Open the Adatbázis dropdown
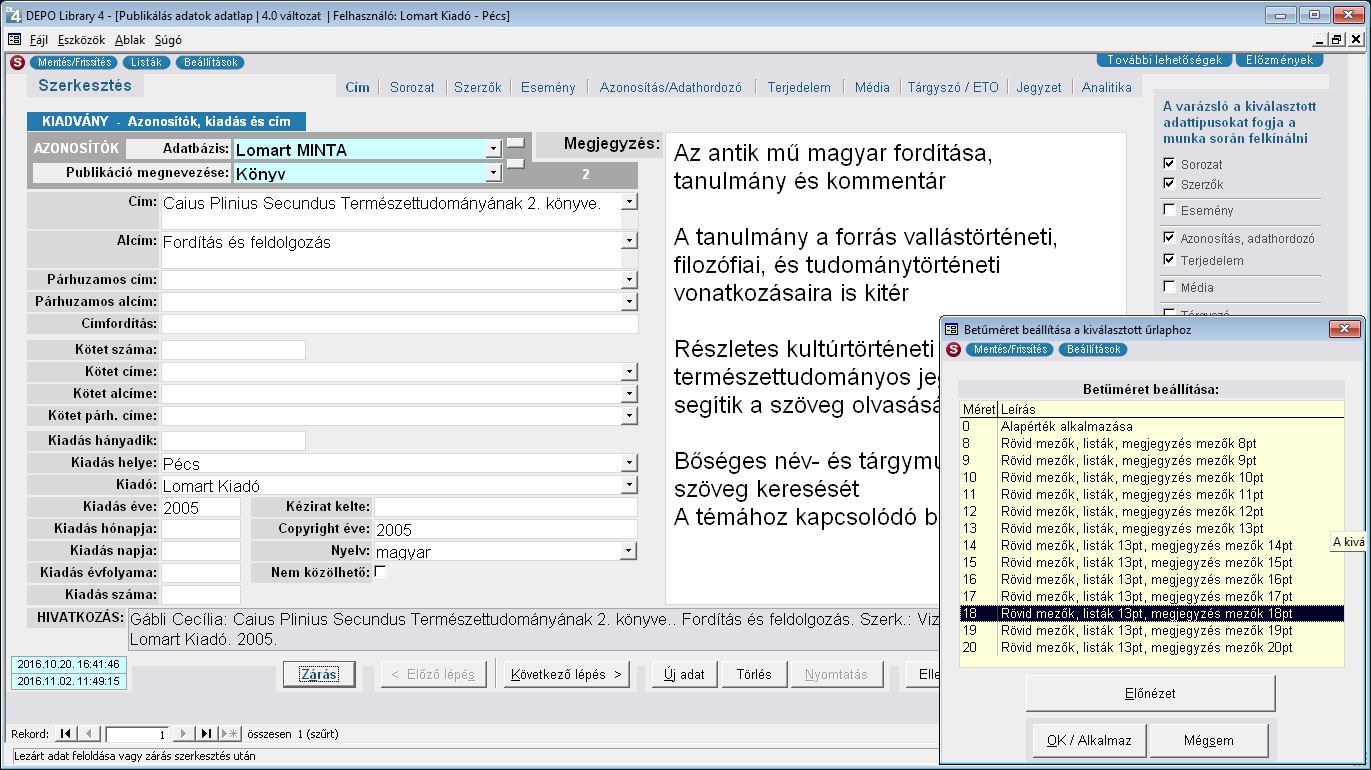 point(493,150)
